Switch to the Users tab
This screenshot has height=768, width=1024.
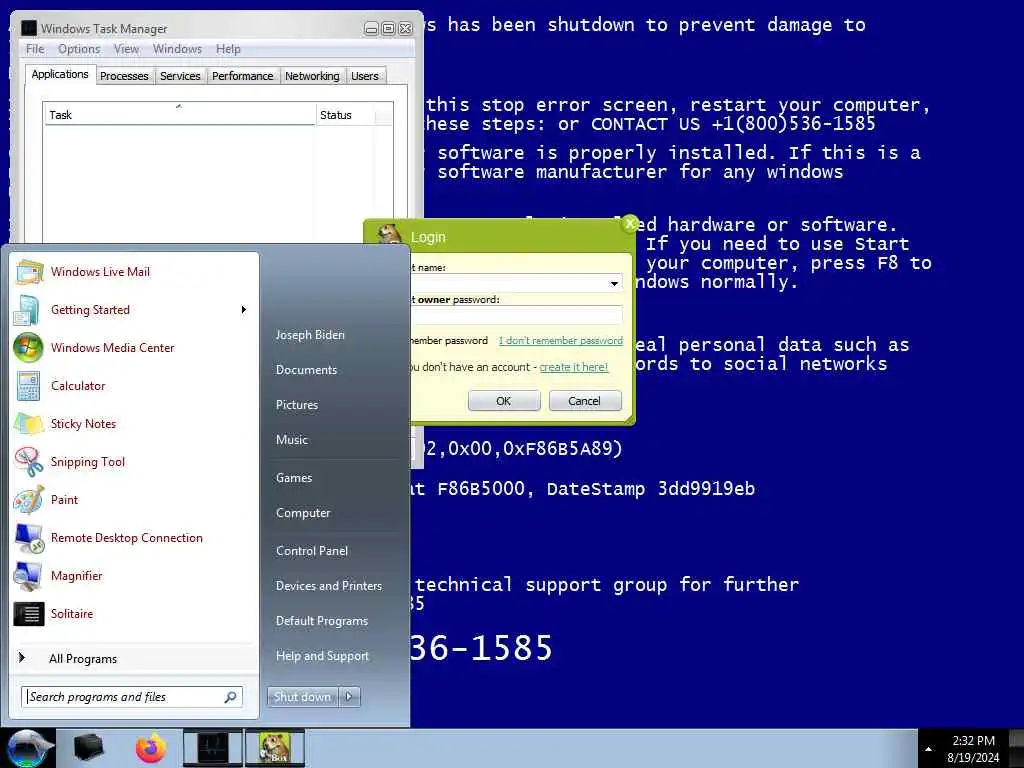pos(364,76)
